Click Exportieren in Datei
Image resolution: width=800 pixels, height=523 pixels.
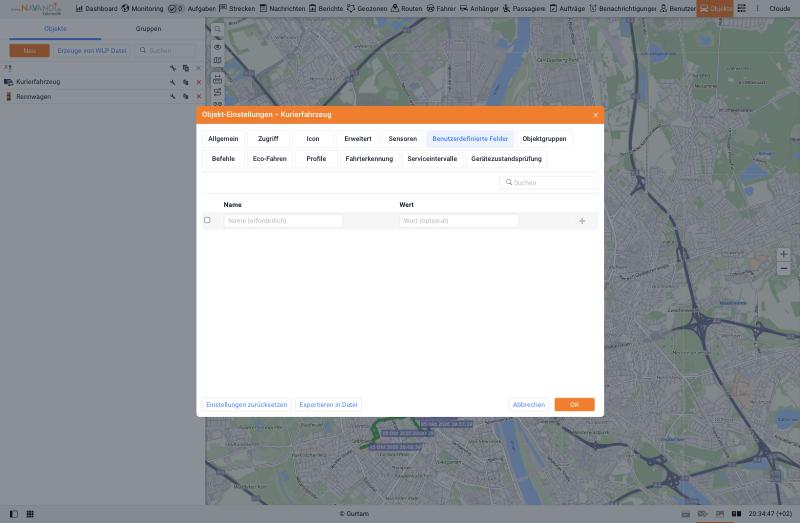point(328,405)
